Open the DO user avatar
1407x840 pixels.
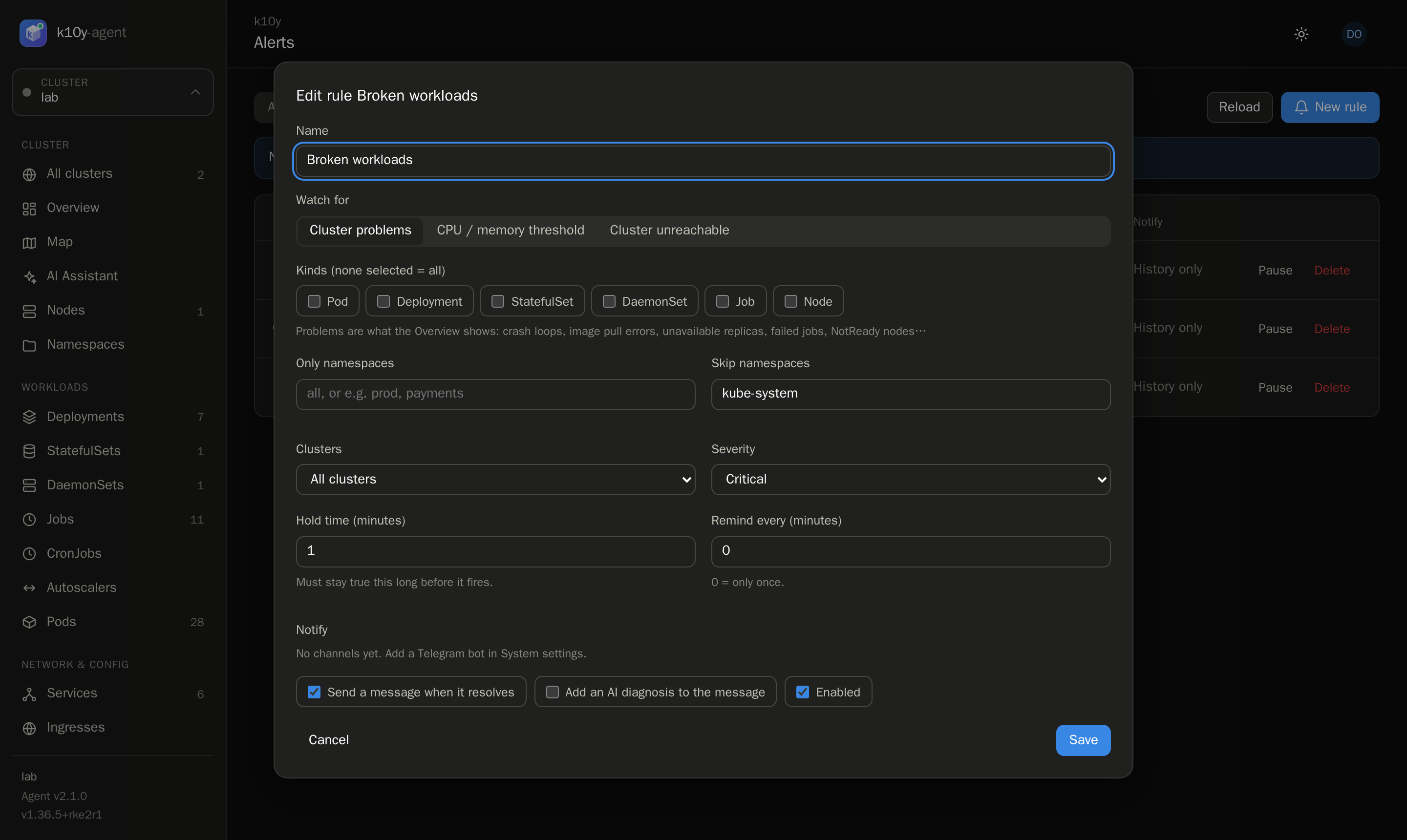tap(1354, 34)
